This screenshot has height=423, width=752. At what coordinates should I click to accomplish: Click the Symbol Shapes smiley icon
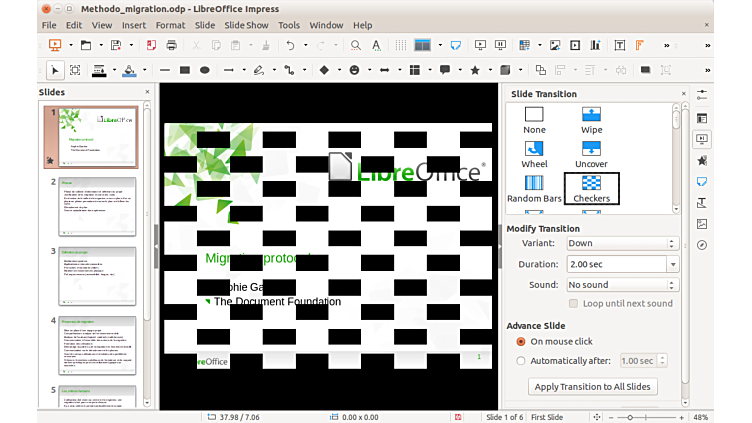[354, 70]
